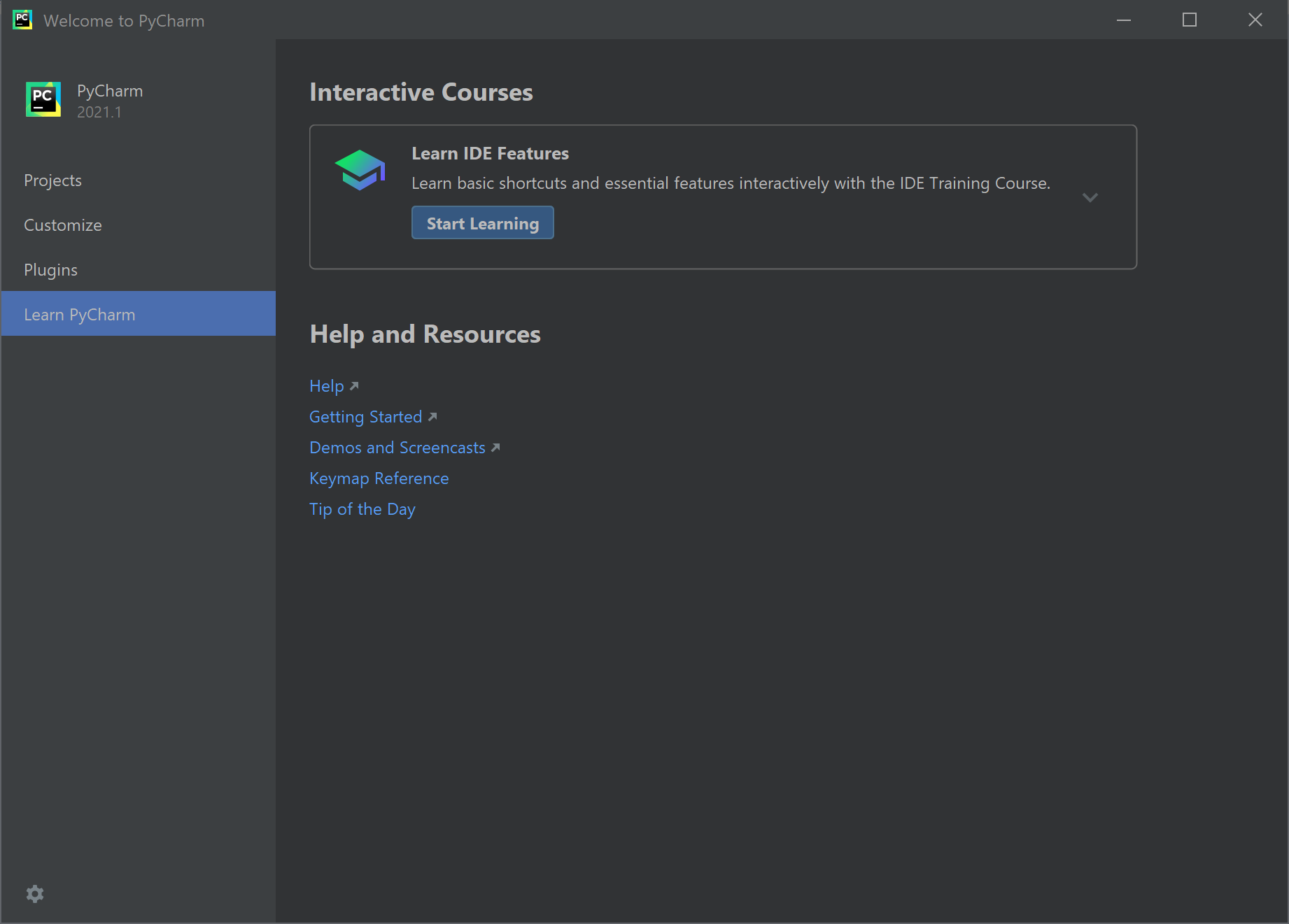Click the Learn IDE Features title
Viewport: 1289px width, 924px height.
490,153
